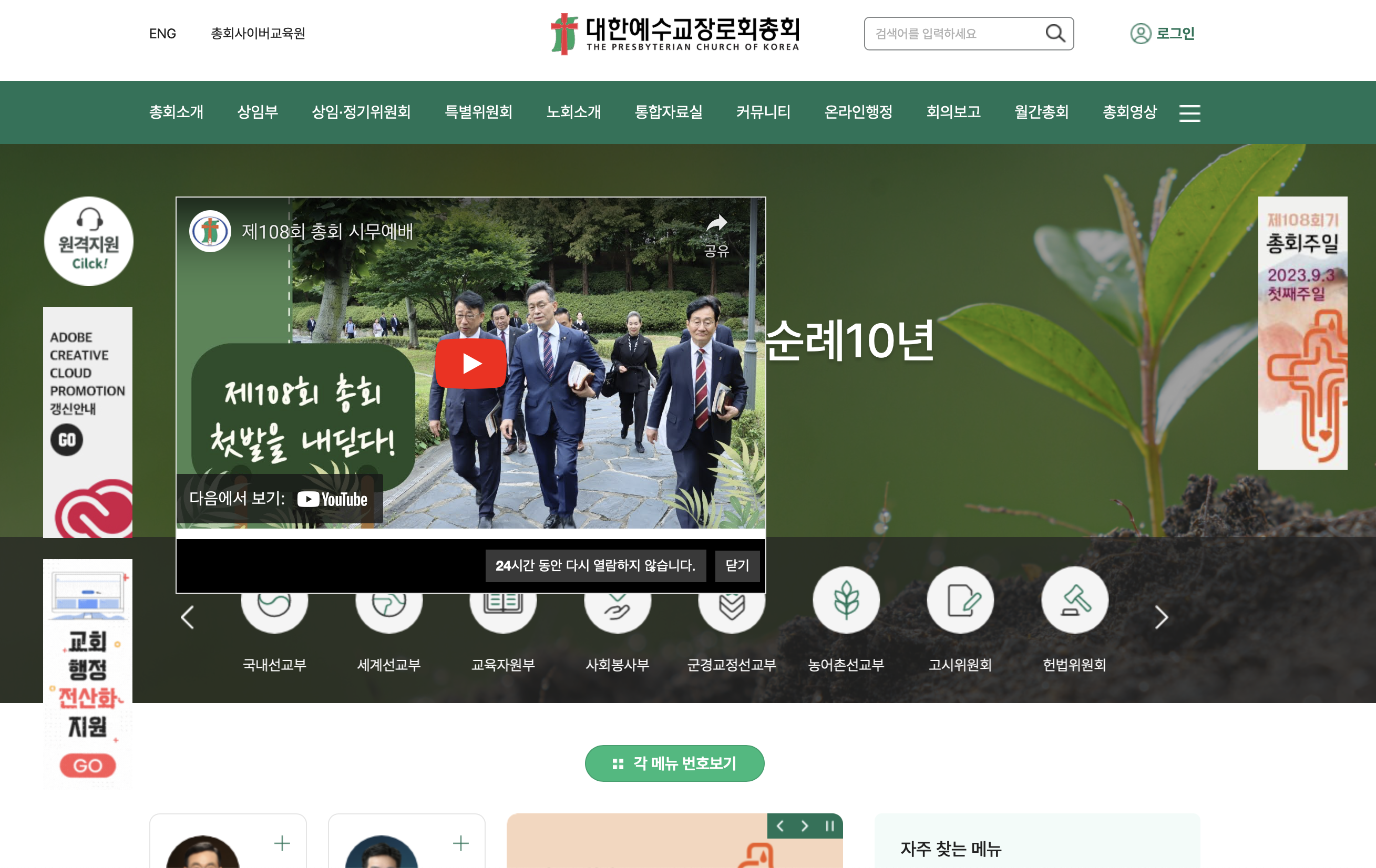Select the 헌법위원회 gavel icon

[1074, 600]
